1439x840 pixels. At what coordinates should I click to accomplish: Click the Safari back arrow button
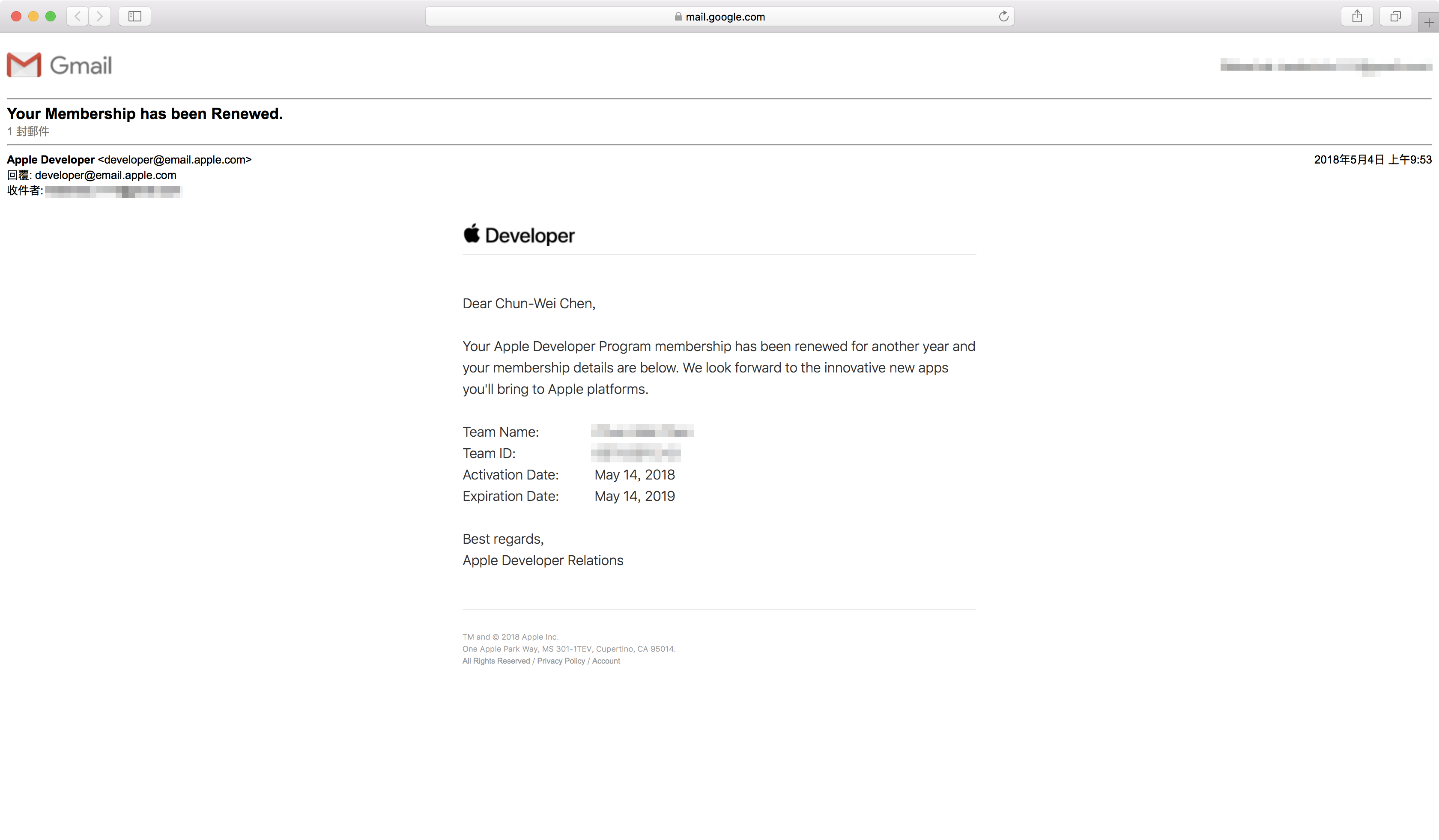click(78, 16)
